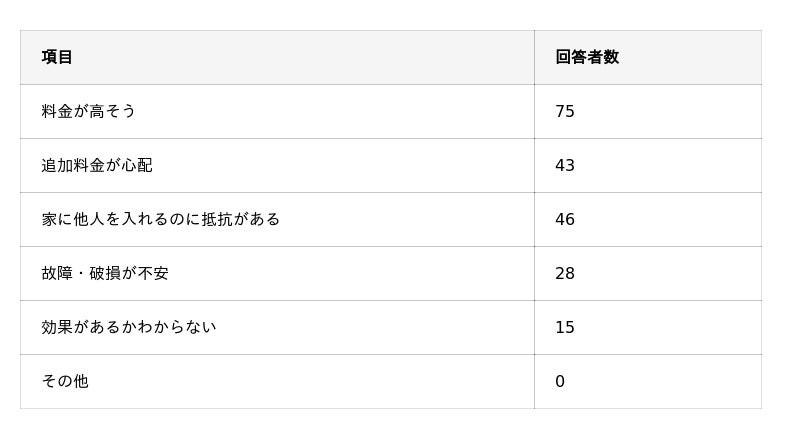Select the cell showing 46

pos(565,219)
